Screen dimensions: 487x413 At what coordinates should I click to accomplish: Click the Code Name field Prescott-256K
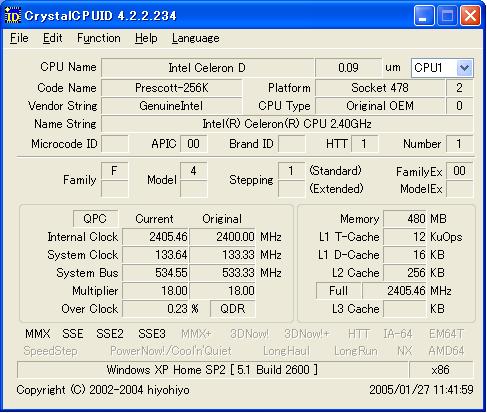[x=172, y=88]
